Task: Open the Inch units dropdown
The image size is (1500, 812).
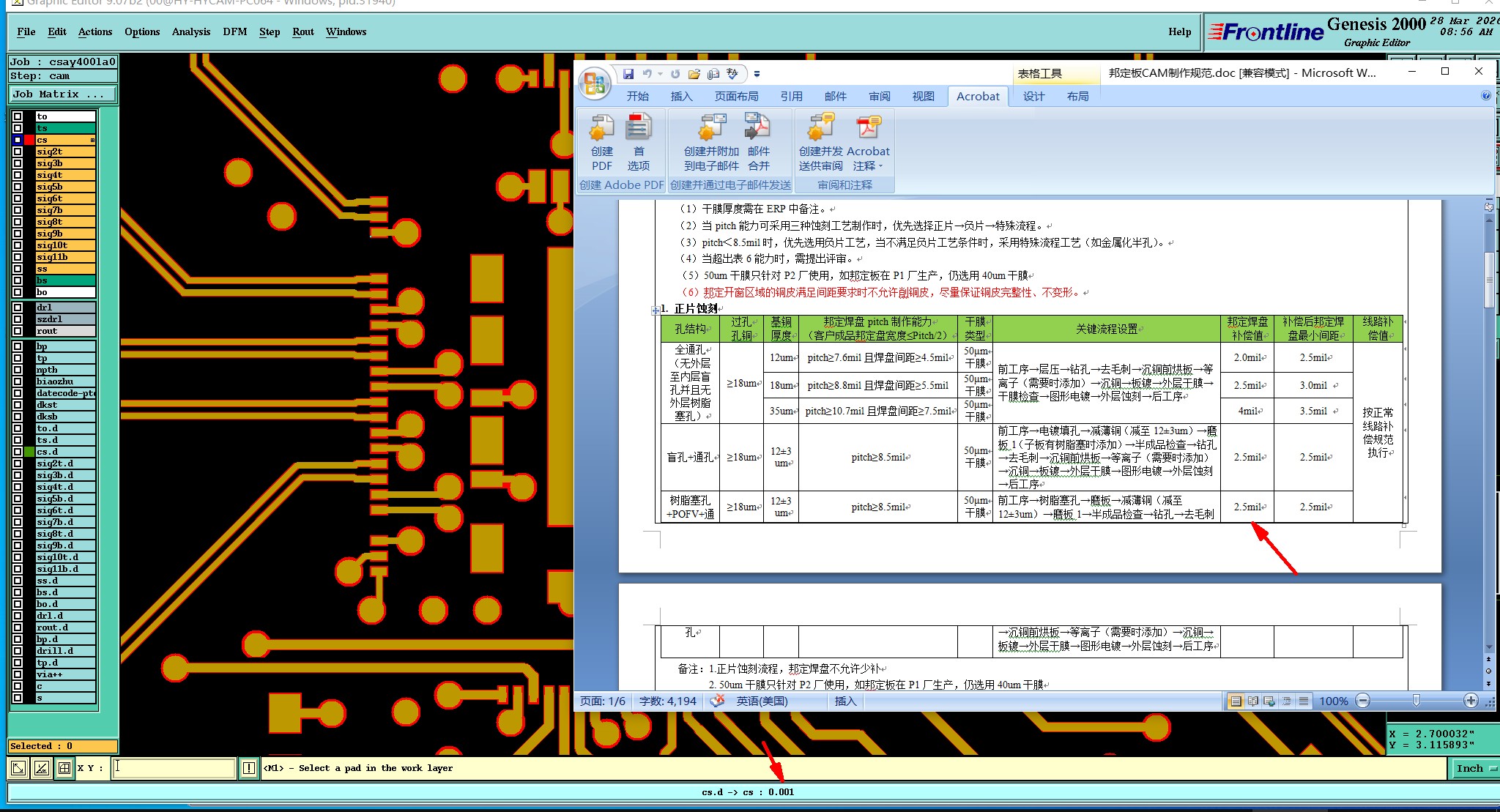Action: click(x=1474, y=768)
